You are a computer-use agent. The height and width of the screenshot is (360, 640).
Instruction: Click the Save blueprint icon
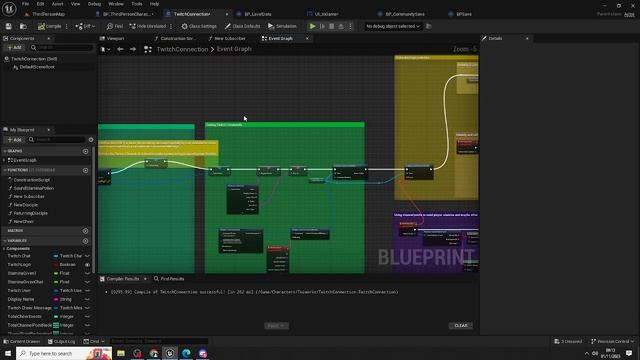coord(9,26)
